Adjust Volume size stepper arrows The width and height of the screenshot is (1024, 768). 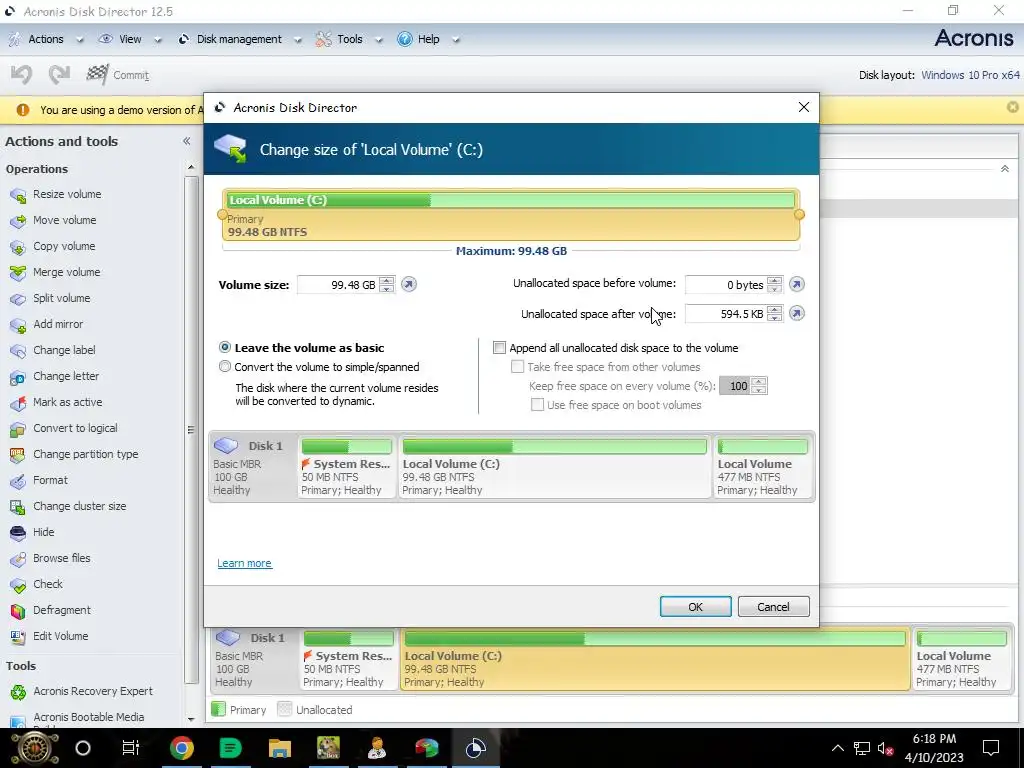coord(387,285)
